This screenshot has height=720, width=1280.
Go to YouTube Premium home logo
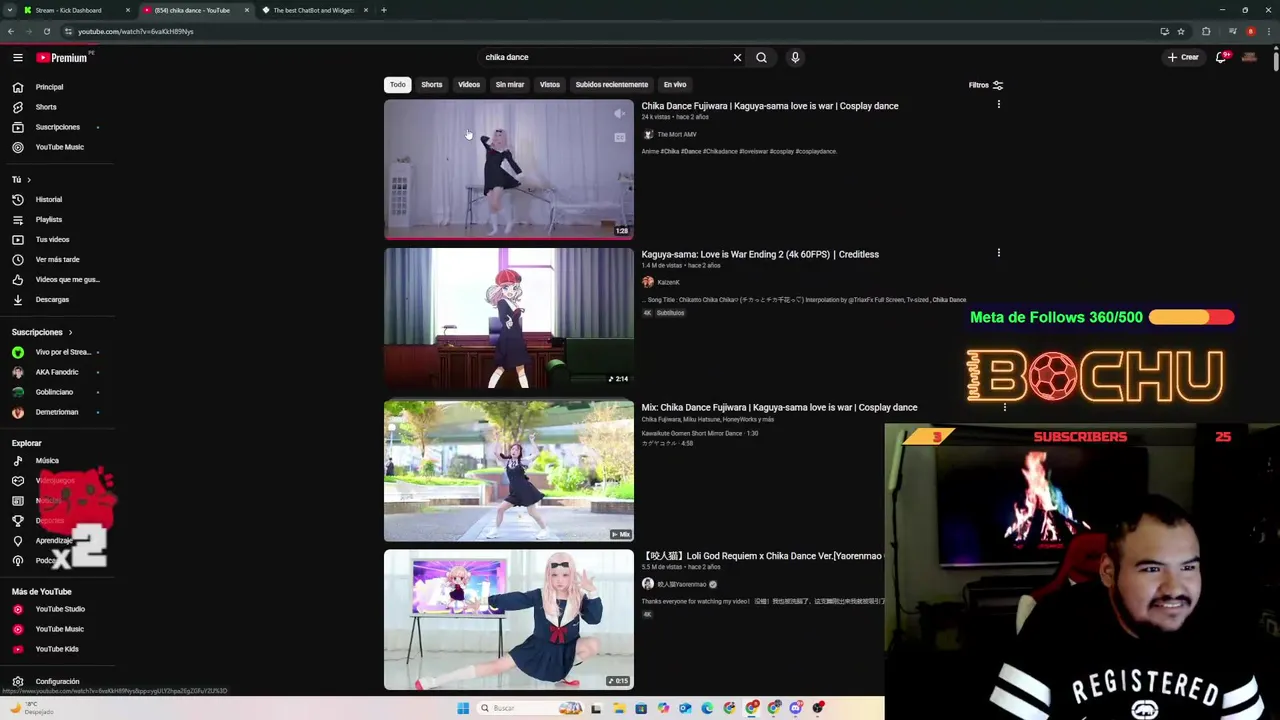point(64,57)
